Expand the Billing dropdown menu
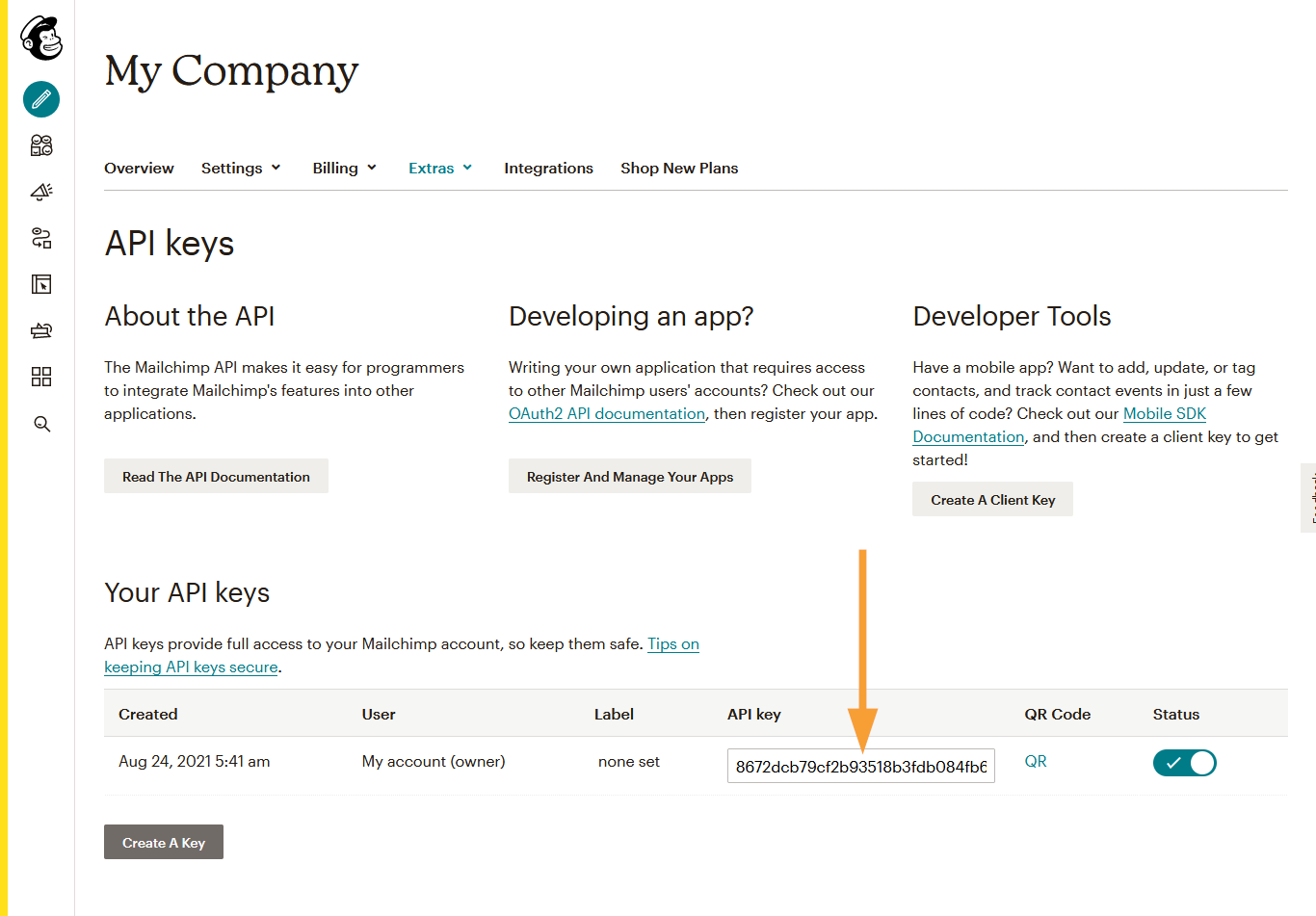The image size is (1316, 916). 344,168
